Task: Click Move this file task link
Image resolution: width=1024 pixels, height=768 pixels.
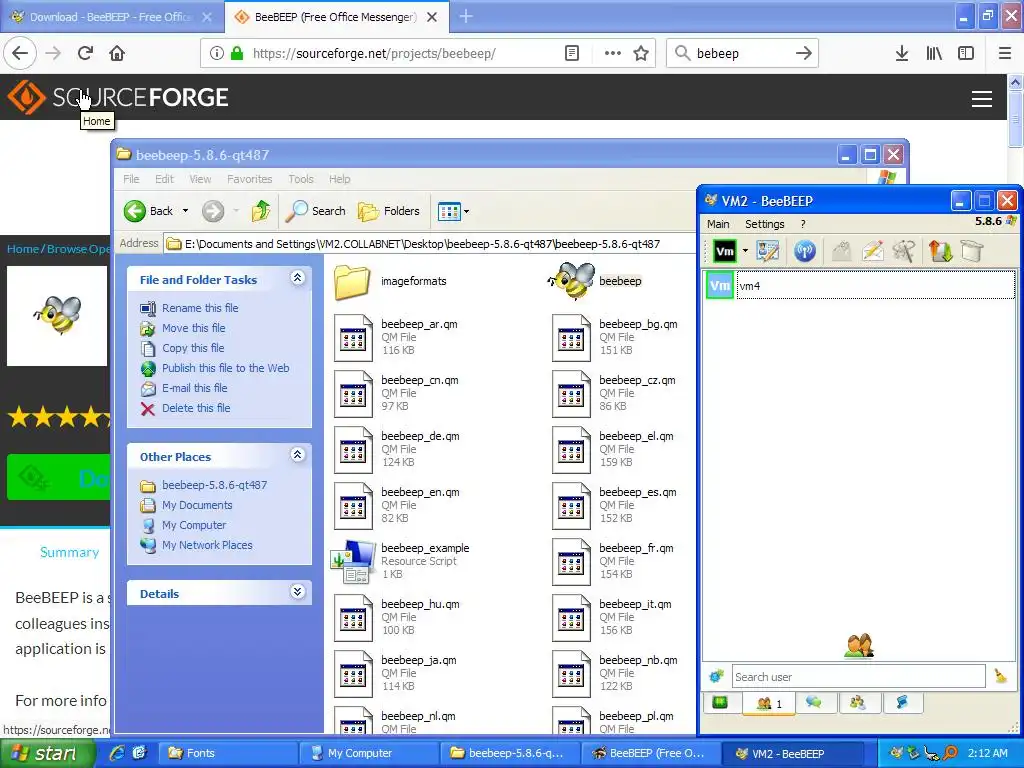Action: coord(193,328)
